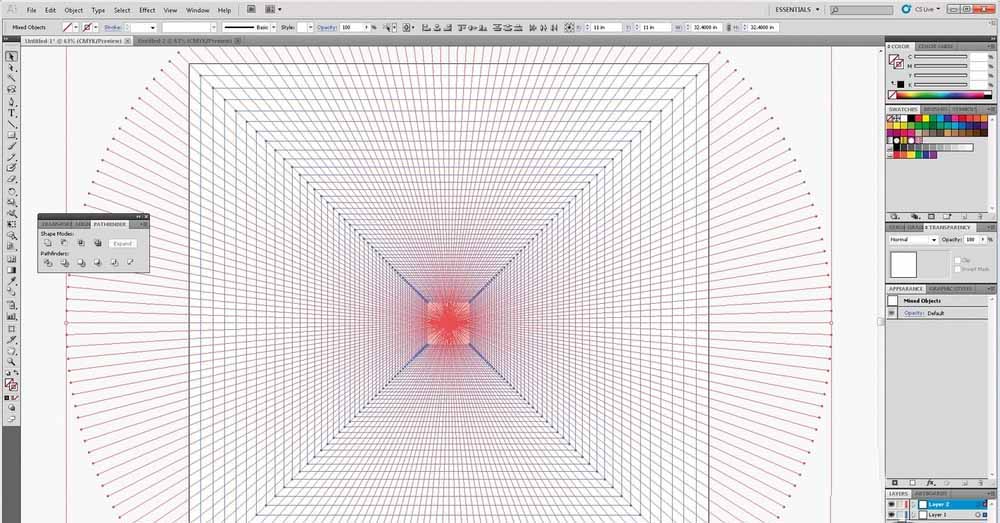Click the Opacity link in control bar

point(327,27)
